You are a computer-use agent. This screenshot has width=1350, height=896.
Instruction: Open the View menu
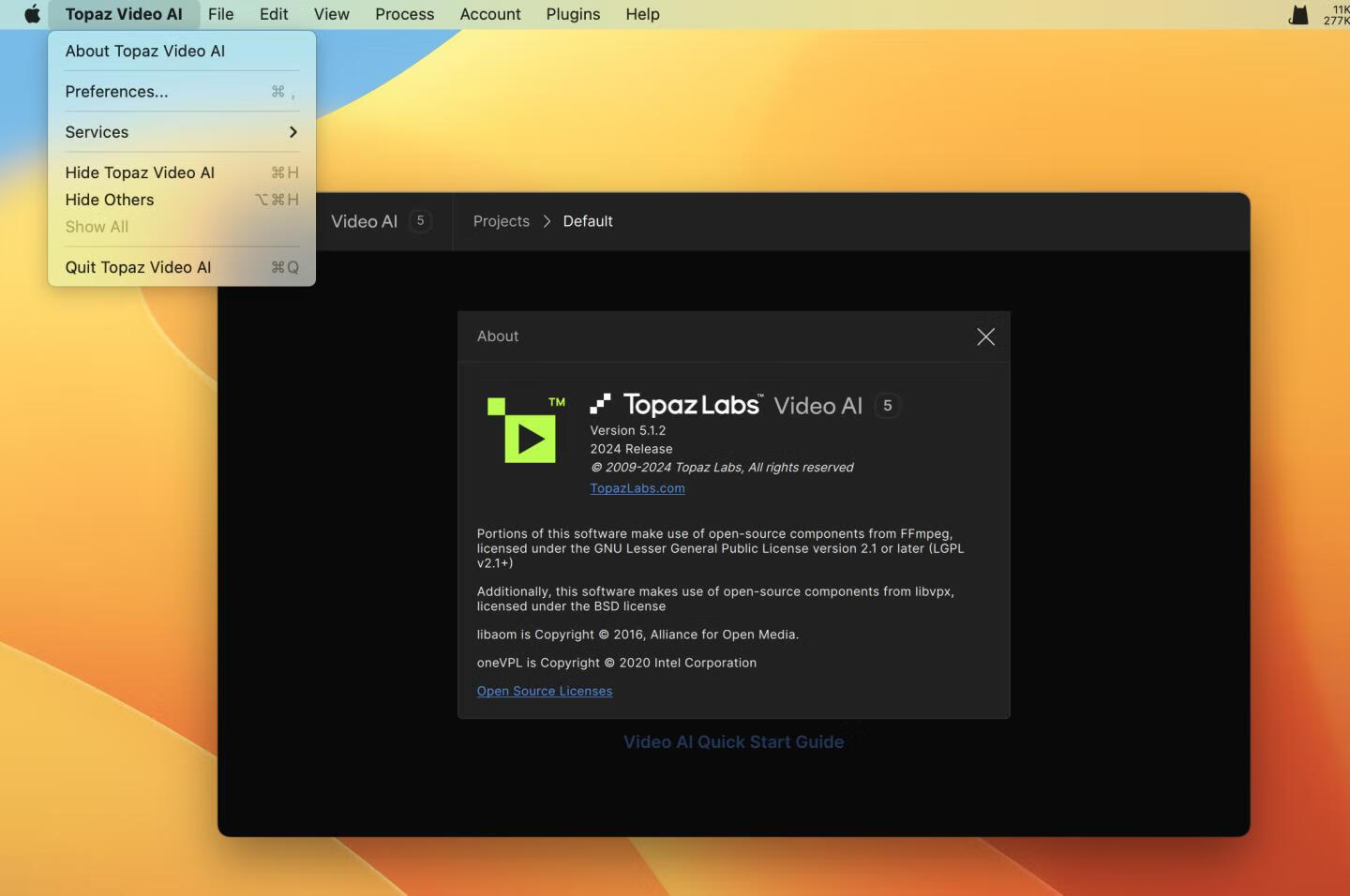click(x=332, y=14)
